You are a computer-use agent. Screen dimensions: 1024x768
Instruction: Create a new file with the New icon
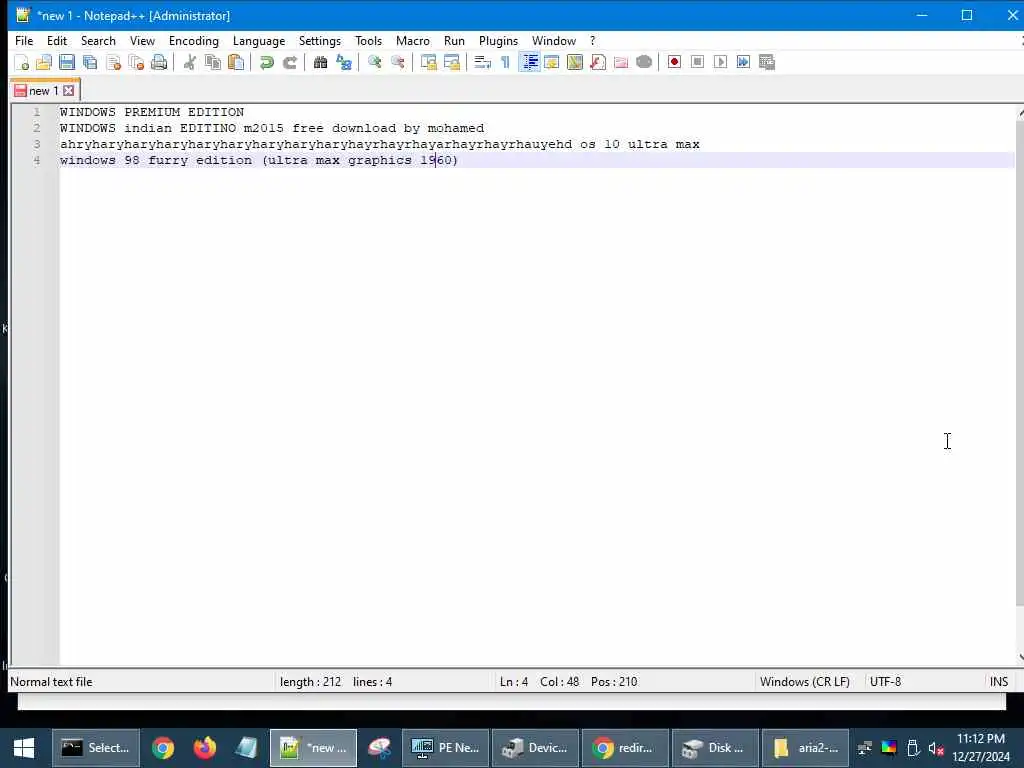pyautogui.click(x=22, y=62)
